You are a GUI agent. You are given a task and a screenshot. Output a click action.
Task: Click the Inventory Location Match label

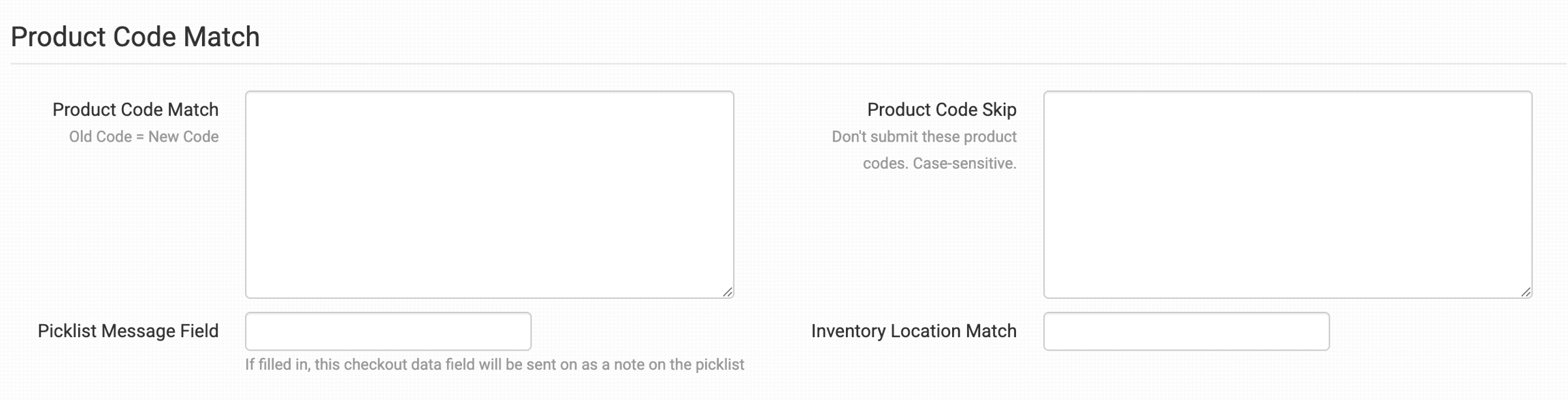pos(914,332)
